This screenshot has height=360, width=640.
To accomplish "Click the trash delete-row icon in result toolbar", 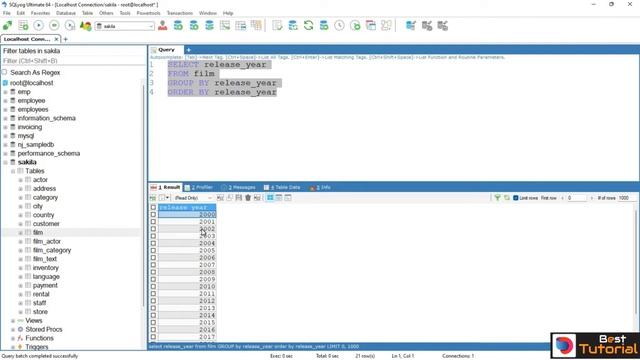I will click(x=248, y=198).
